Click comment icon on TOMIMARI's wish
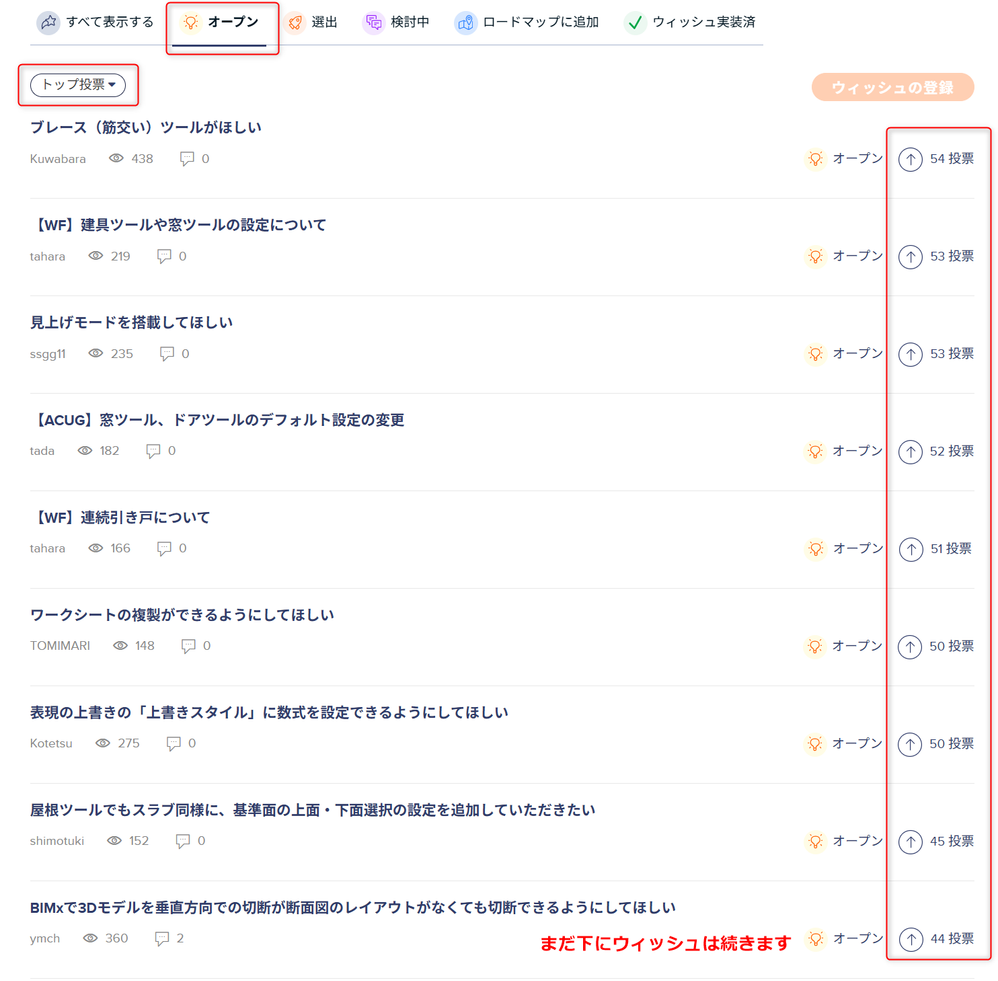Viewport: 998px width, 981px height. [x=188, y=646]
